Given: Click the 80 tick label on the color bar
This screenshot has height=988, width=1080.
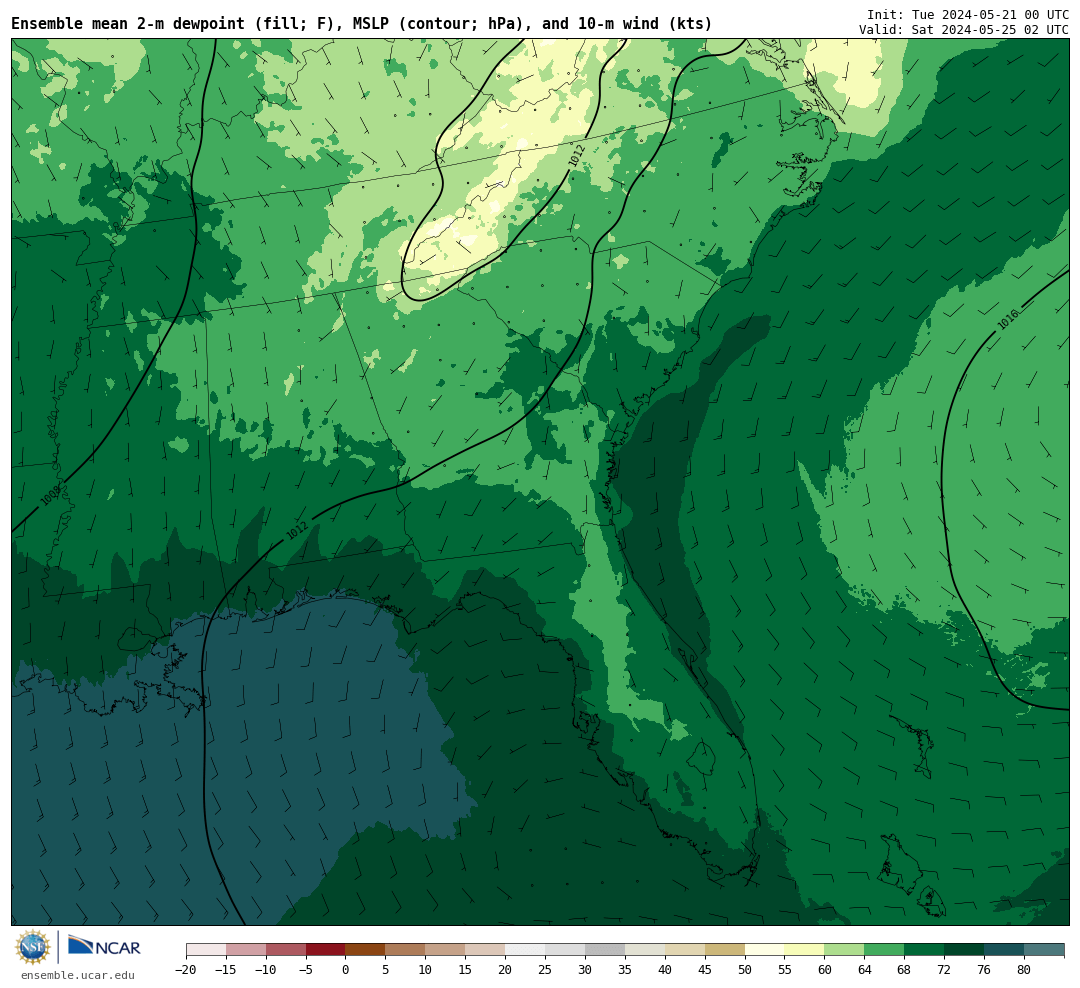Looking at the screenshot, I should point(1025,970).
